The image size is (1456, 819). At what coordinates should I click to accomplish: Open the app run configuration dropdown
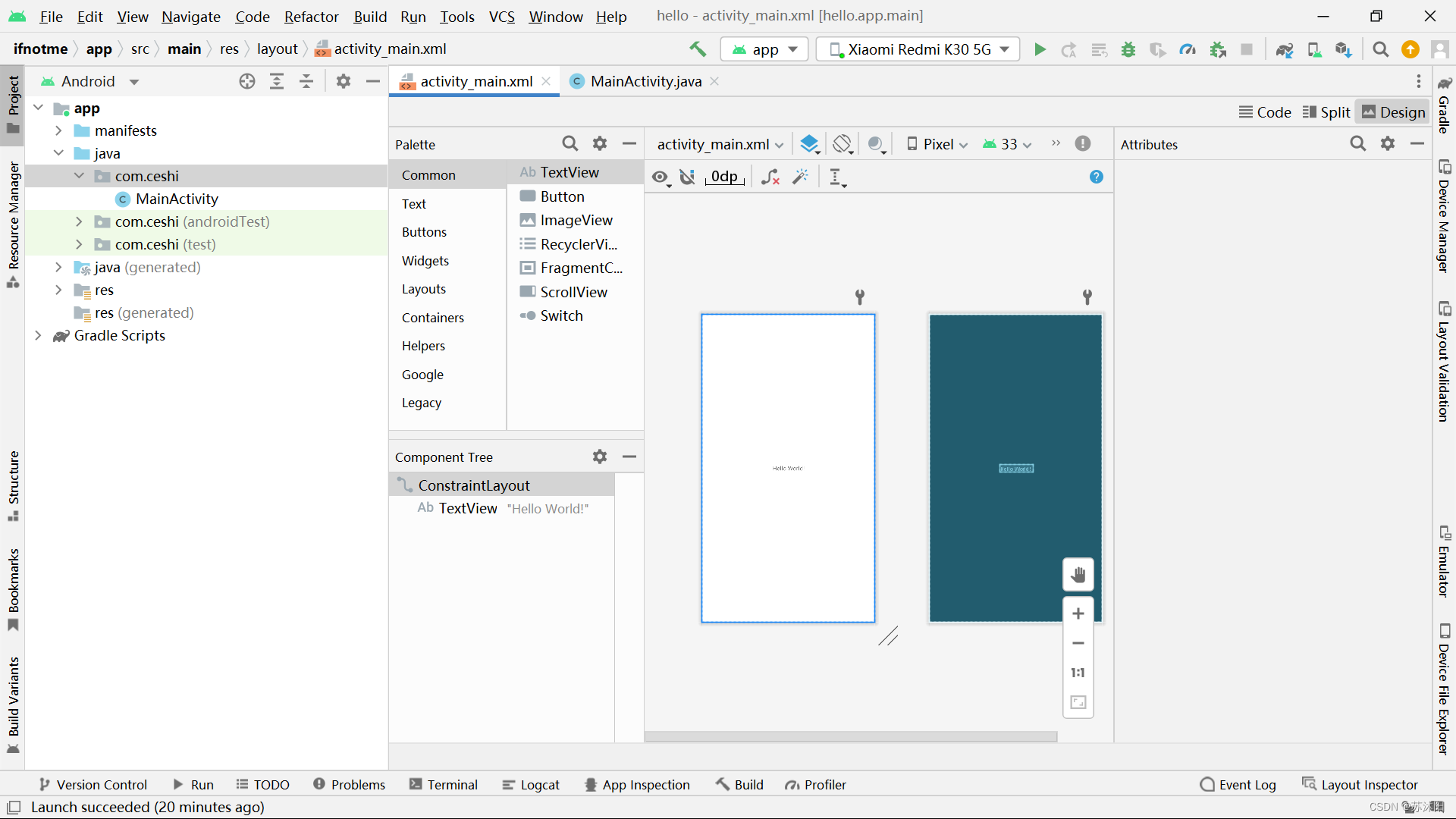pos(764,49)
